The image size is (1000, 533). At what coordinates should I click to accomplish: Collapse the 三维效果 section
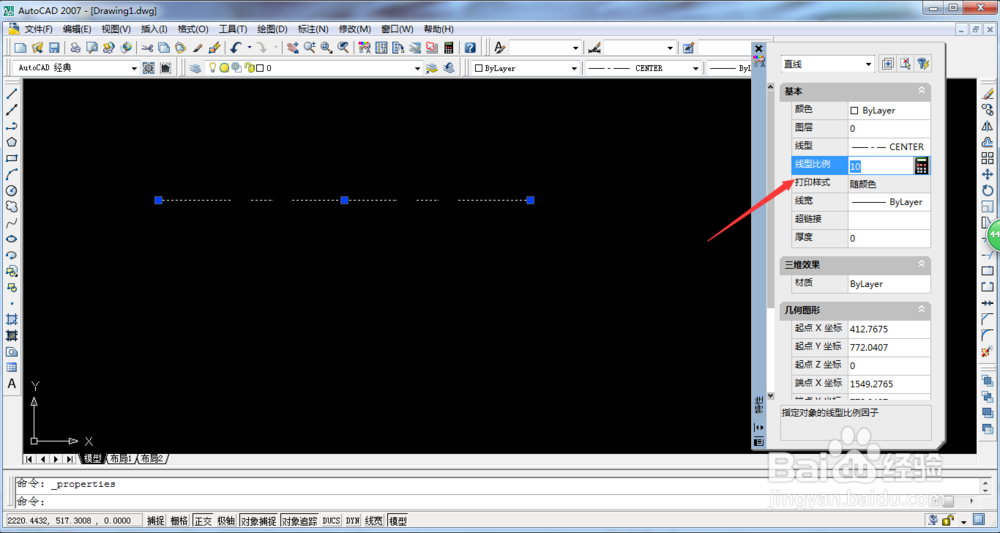(x=921, y=264)
